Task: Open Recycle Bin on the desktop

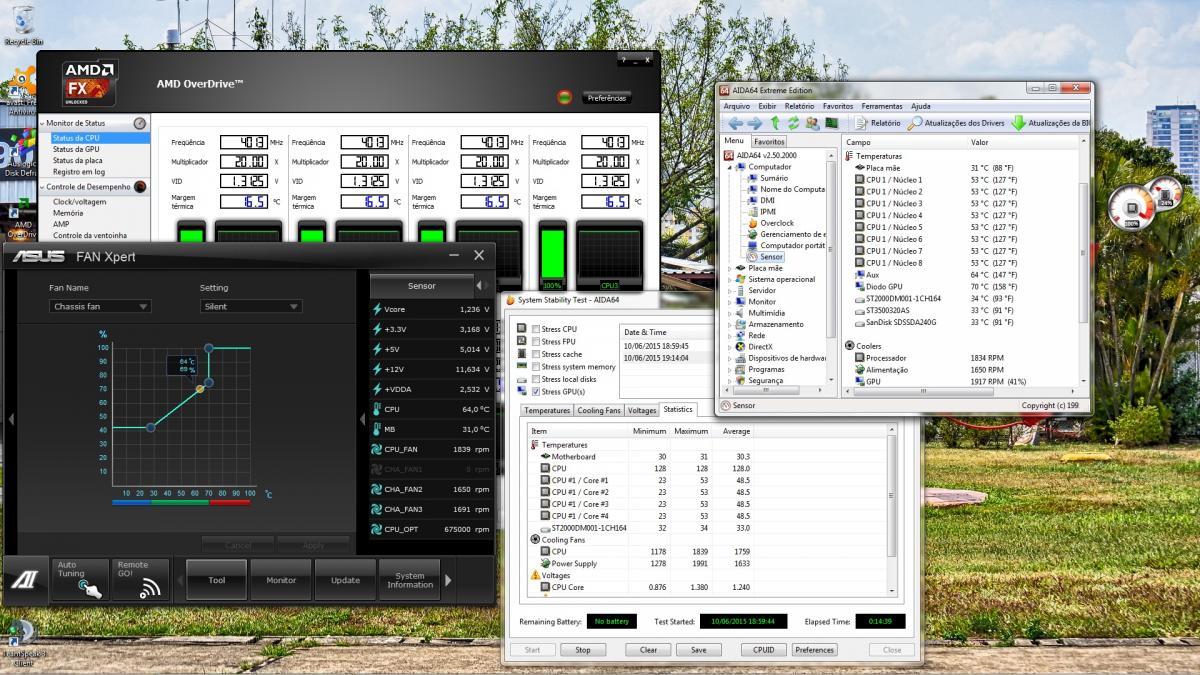Action: [x=23, y=24]
